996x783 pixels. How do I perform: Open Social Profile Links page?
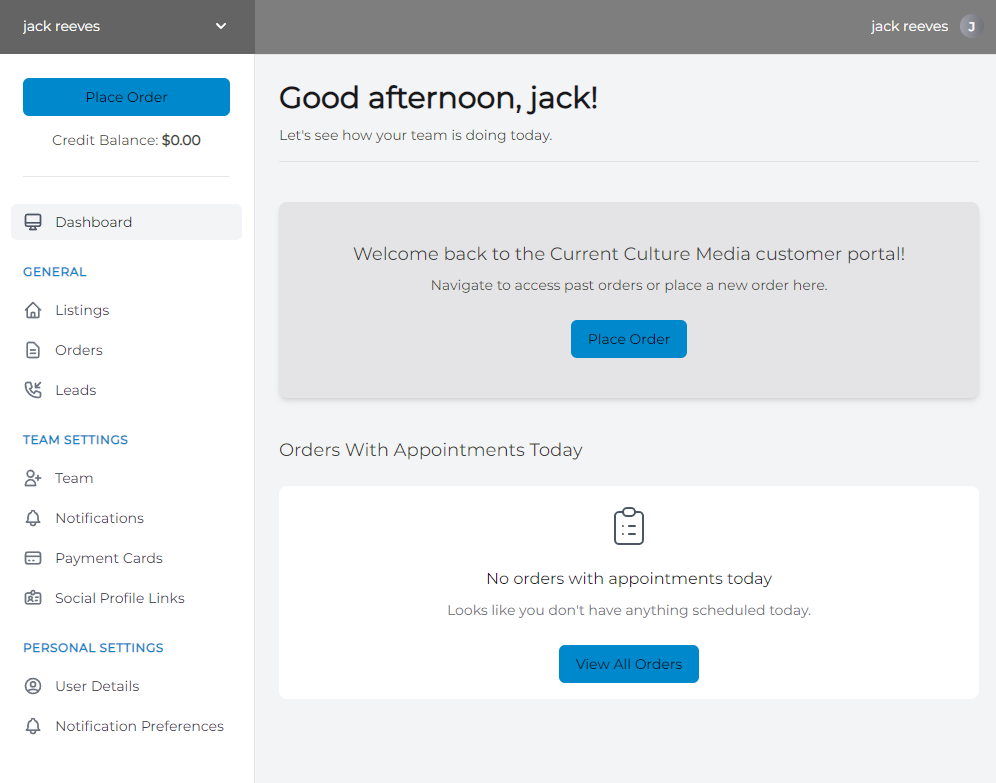[x=126, y=598]
